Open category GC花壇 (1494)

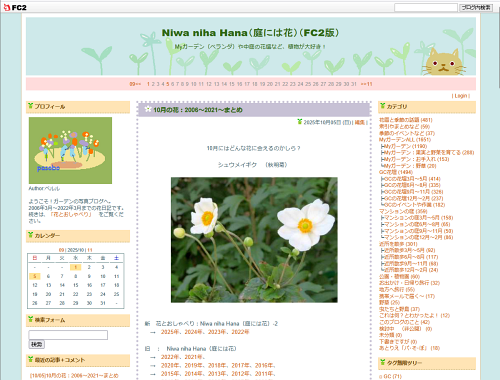tap(396, 172)
